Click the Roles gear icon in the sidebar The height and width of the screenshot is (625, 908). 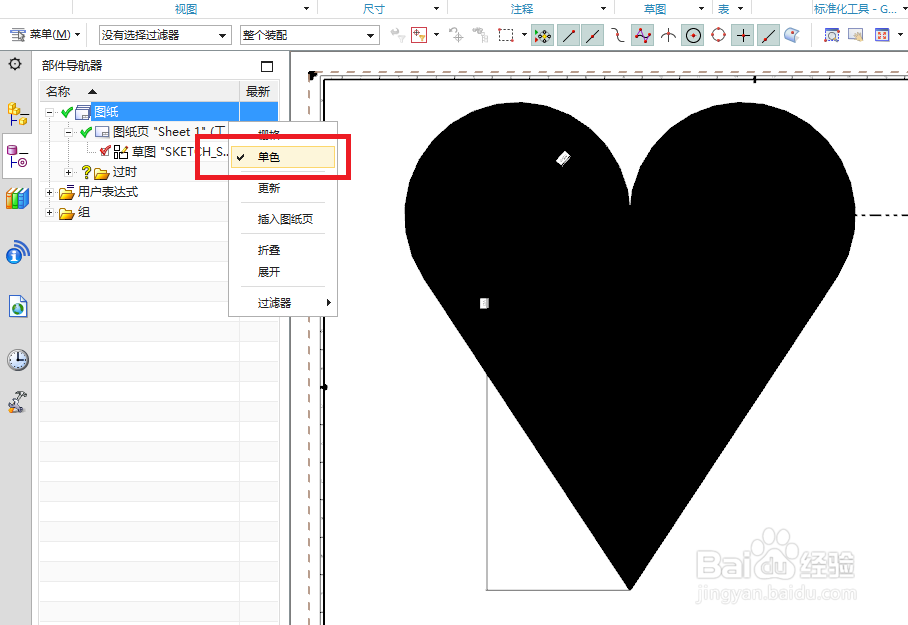pyautogui.click(x=17, y=63)
